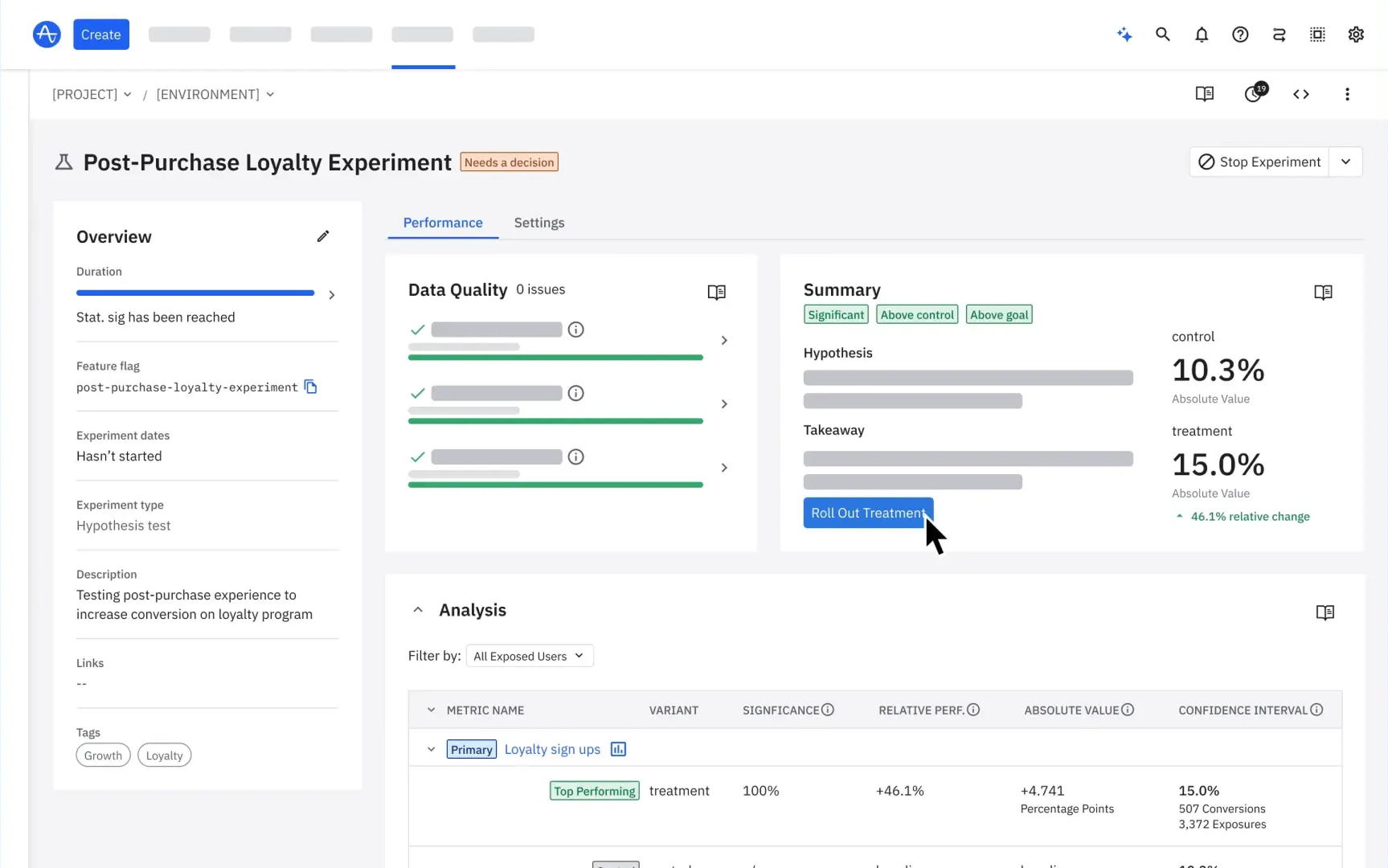Viewport: 1388px width, 868px height.
Task: Click info icon next to RELATIVE PERF. header
Action: click(x=973, y=710)
